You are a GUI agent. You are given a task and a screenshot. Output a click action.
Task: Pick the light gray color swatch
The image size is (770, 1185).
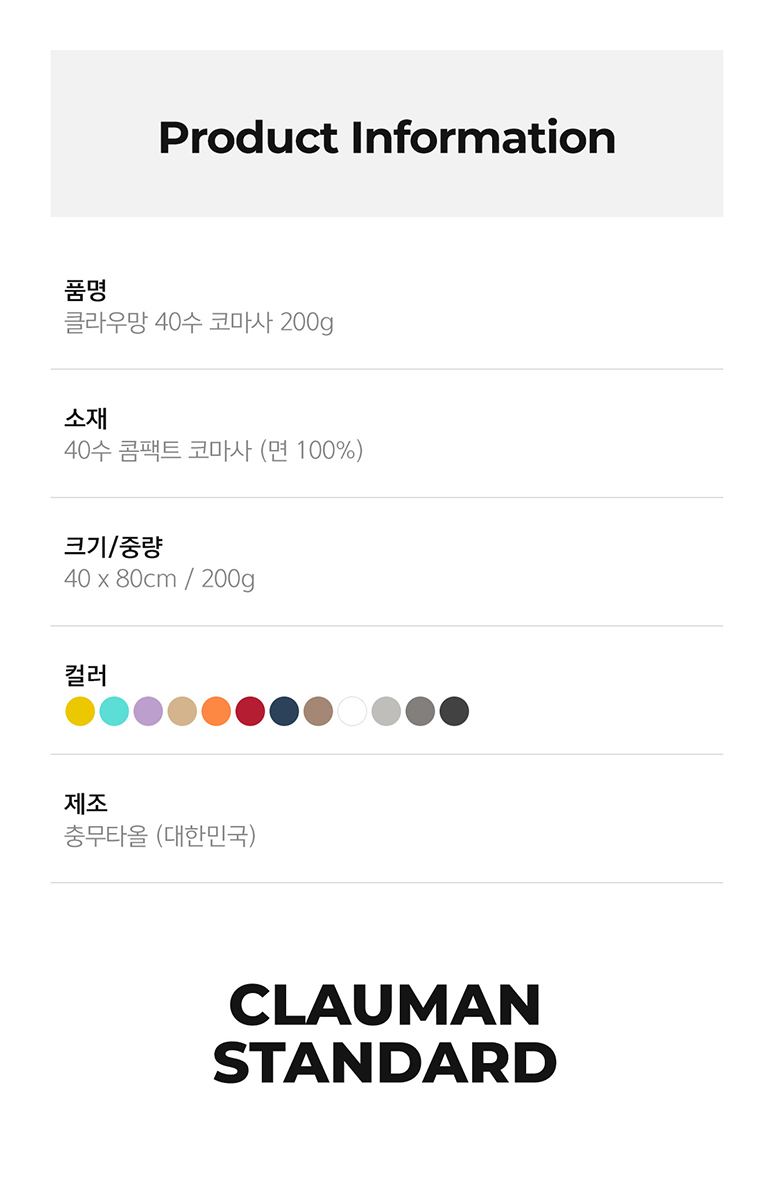[386, 711]
